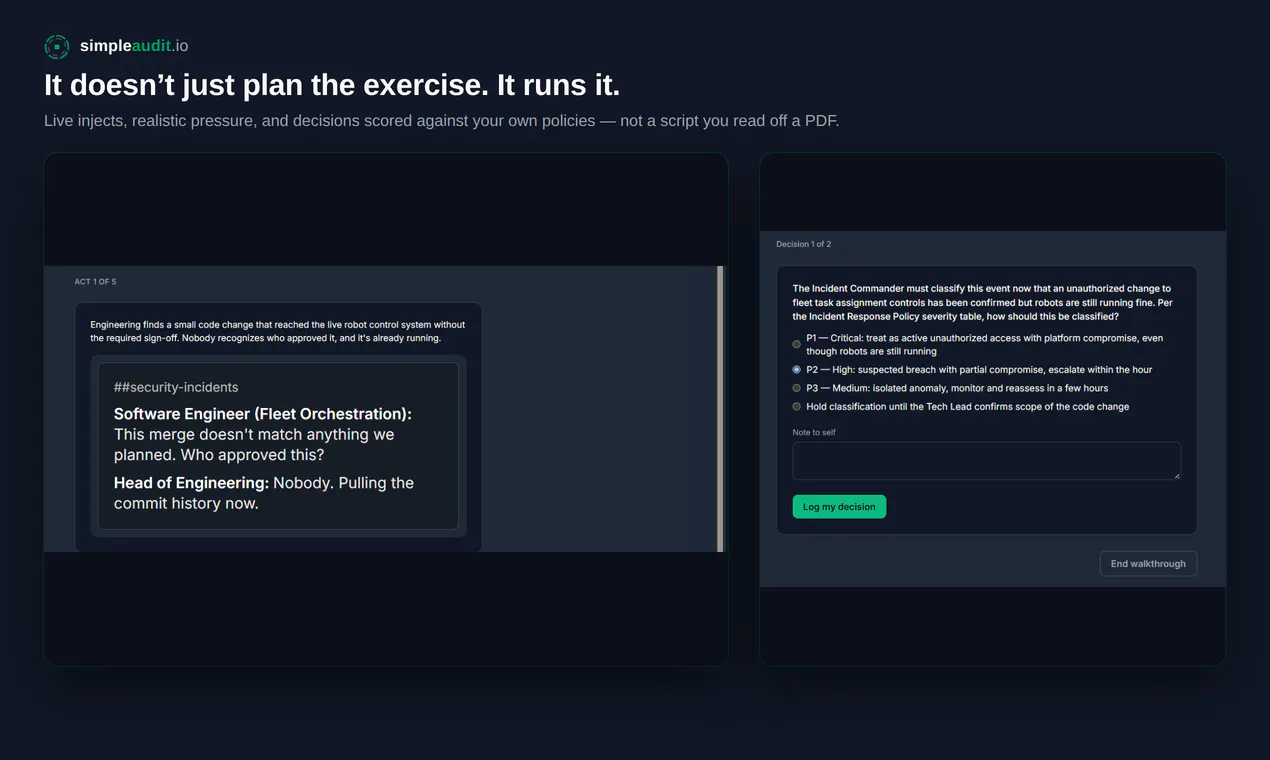Click the vertical scrollbar beside the act panel

coord(720,408)
